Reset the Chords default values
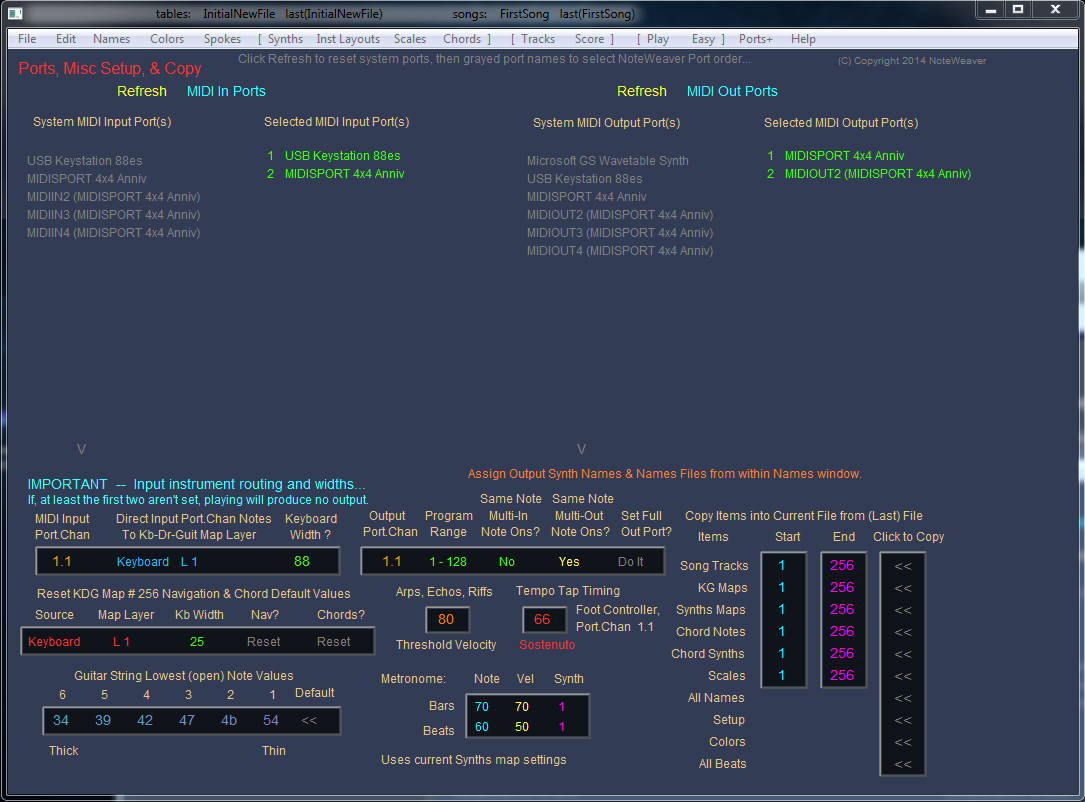The height and width of the screenshot is (802, 1085). (x=334, y=641)
